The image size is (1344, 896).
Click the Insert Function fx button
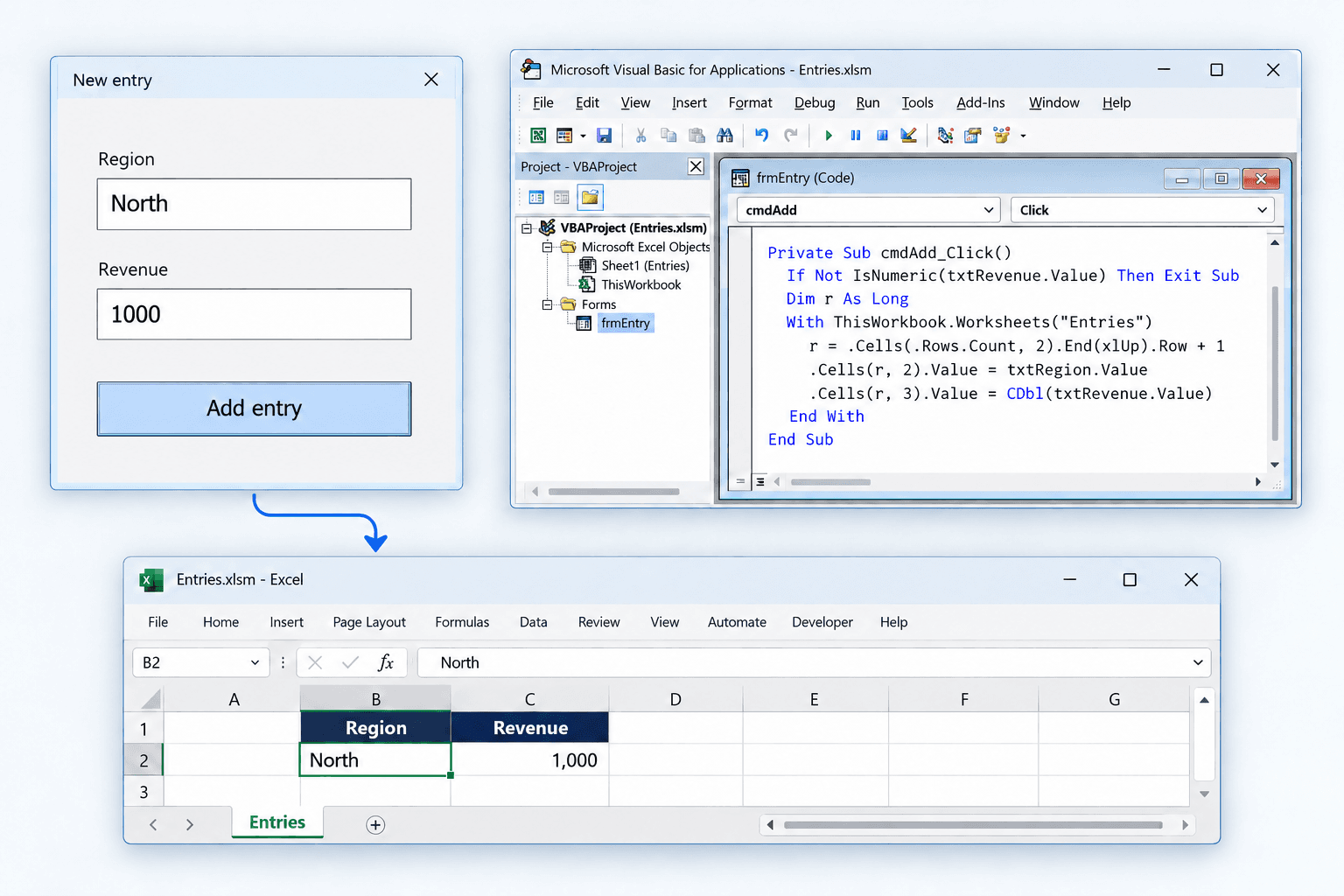pos(386,663)
